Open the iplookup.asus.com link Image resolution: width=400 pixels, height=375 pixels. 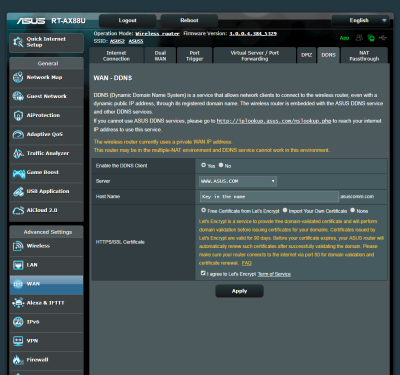[274, 121]
